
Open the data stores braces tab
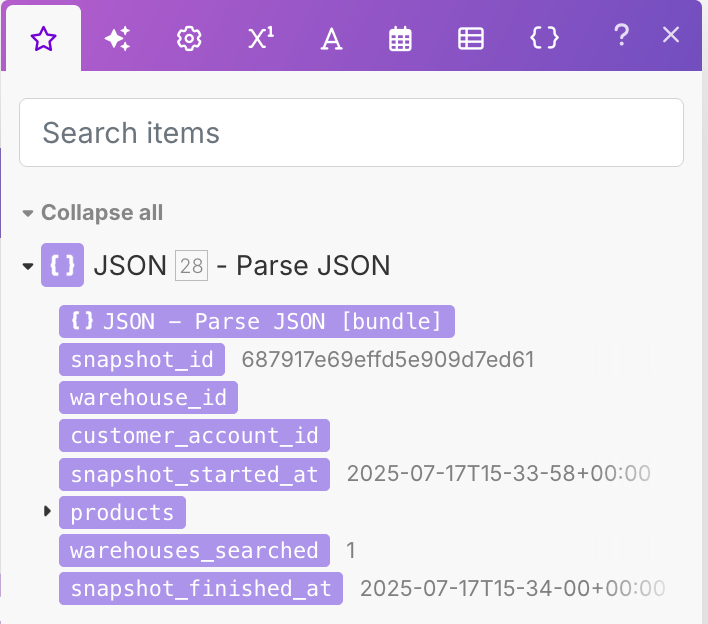[x=543, y=39]
